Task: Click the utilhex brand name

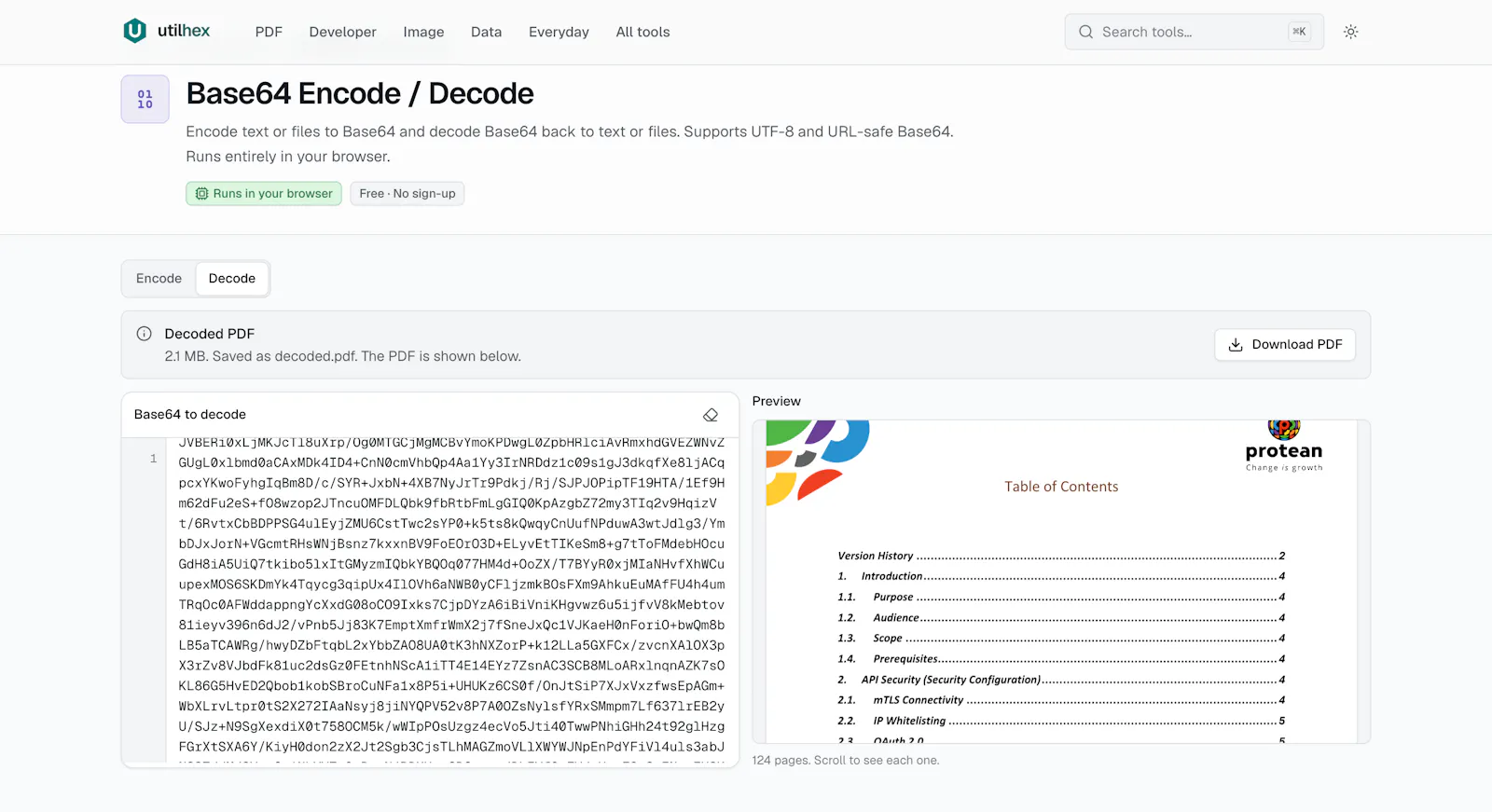Action: coord(184,31)
